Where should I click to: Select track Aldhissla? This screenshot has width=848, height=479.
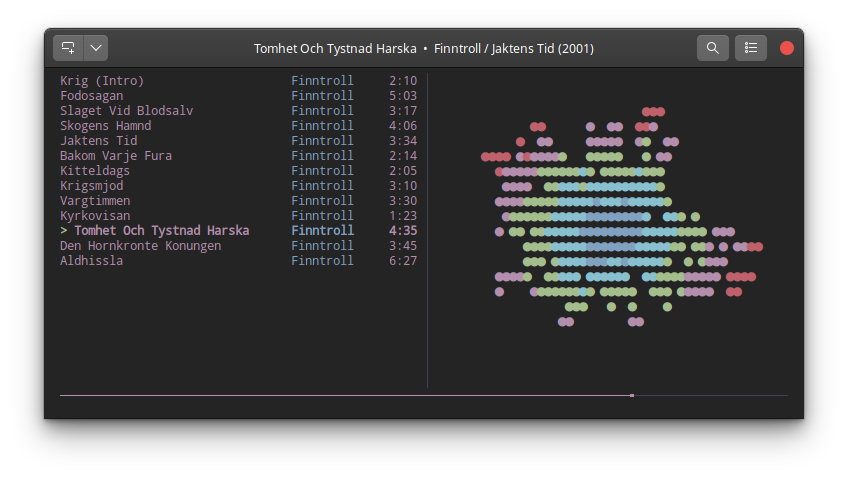point(91,261)
